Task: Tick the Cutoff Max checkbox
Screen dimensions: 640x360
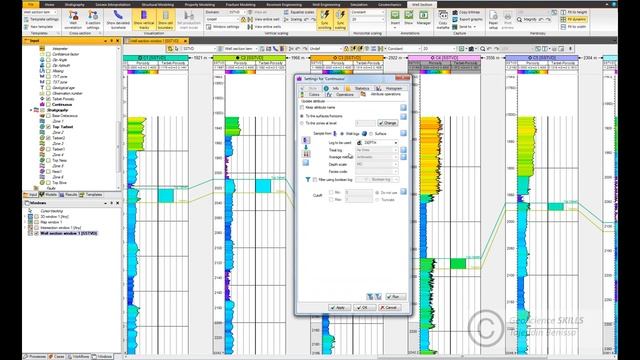Action: click(331, 200)
